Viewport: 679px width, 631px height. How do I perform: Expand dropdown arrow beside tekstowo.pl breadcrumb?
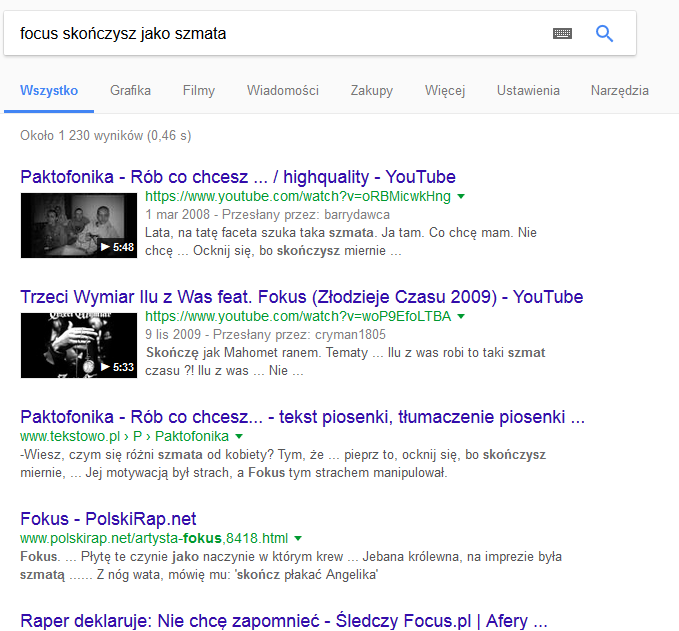pyautogui.click(x=239, y=437)
